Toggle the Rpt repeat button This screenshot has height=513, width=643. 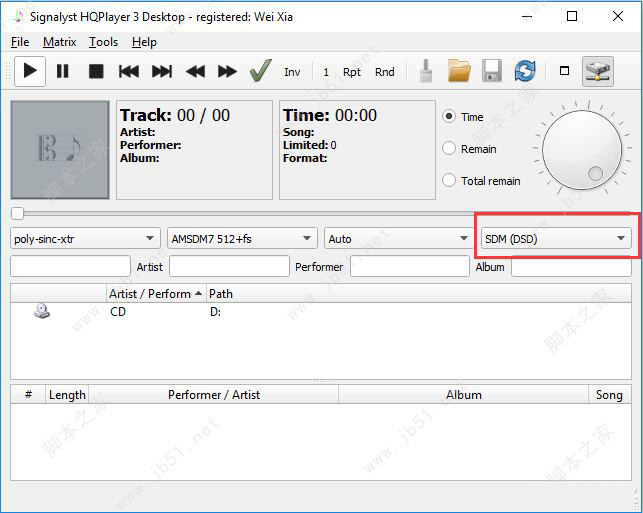pos(352,72)
